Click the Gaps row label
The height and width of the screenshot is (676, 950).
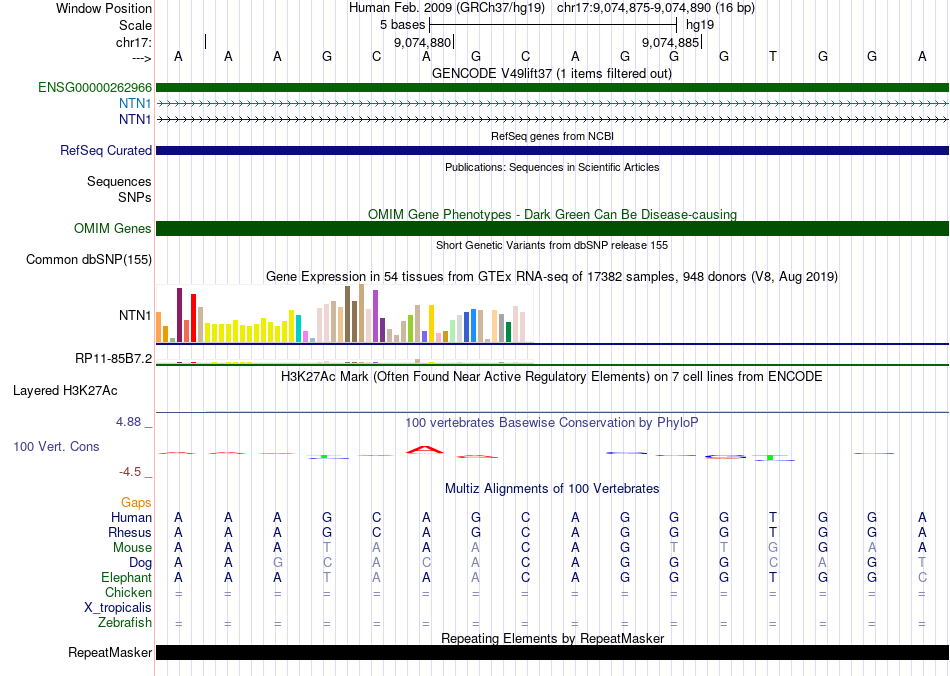pyautogui.click(x=136, y=503)
